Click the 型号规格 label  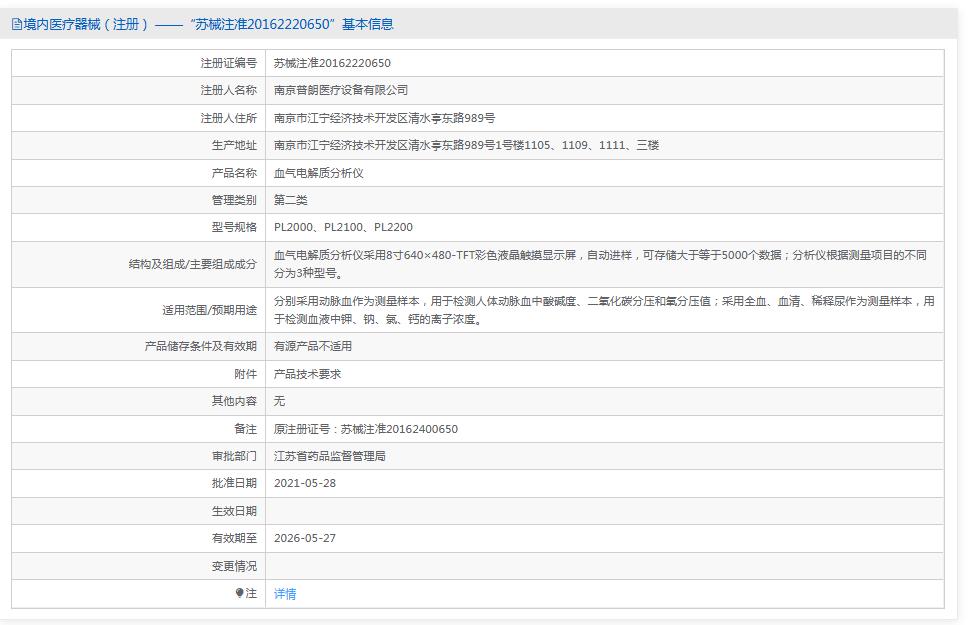coord(234,227)
